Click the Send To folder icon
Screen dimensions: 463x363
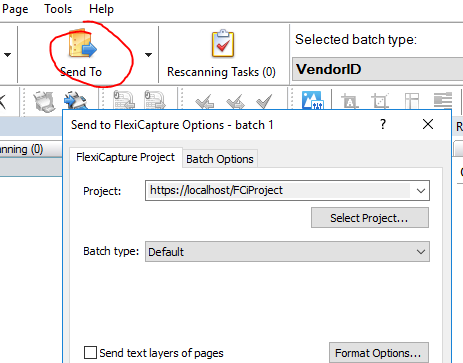pos(82,45)
